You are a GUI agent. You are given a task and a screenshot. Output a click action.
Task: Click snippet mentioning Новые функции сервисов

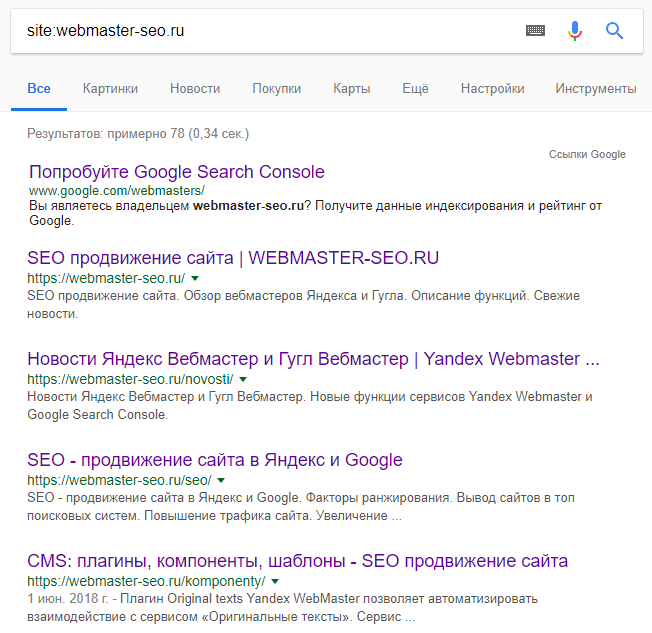[310, 406]
